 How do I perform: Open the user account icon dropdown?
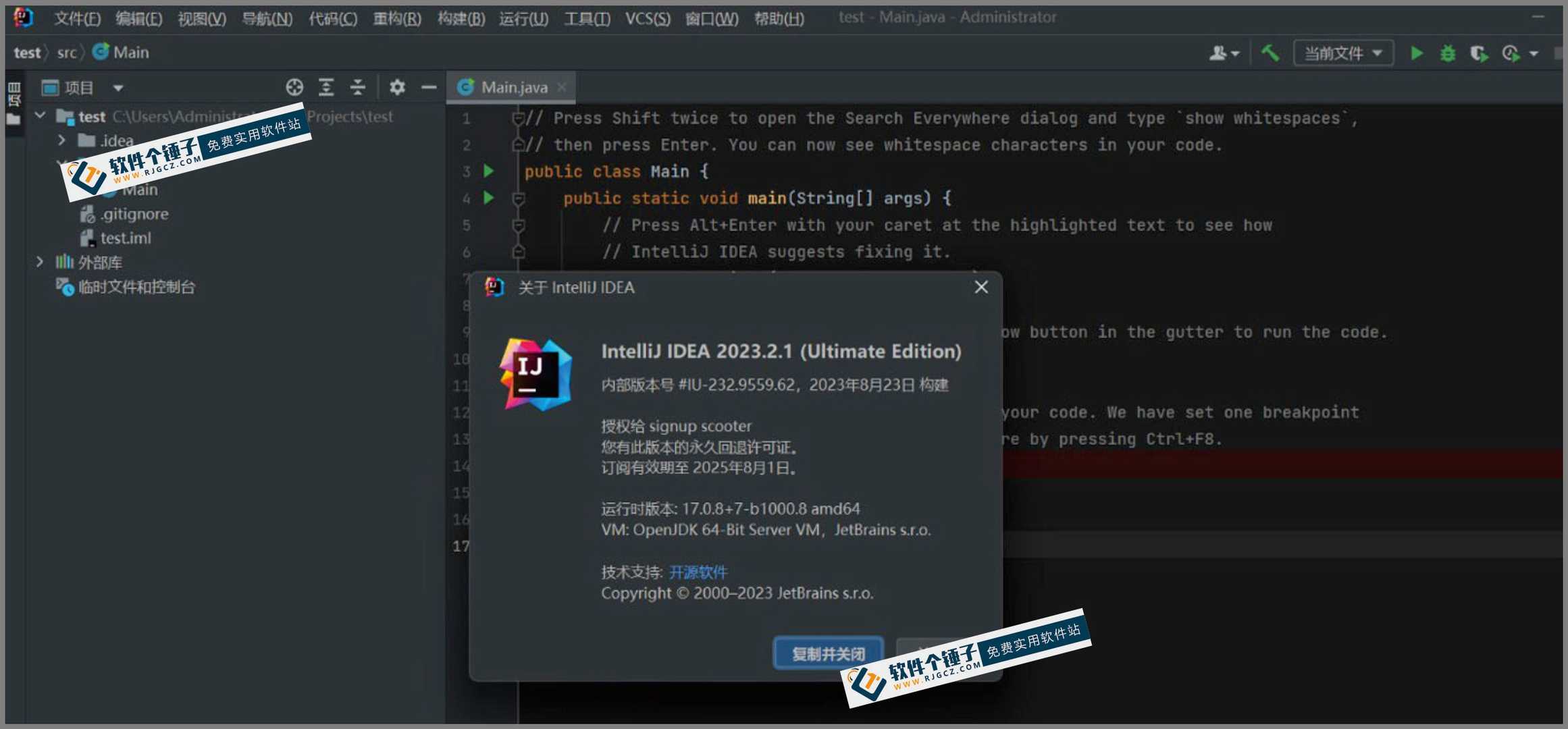pos(1224,53)
